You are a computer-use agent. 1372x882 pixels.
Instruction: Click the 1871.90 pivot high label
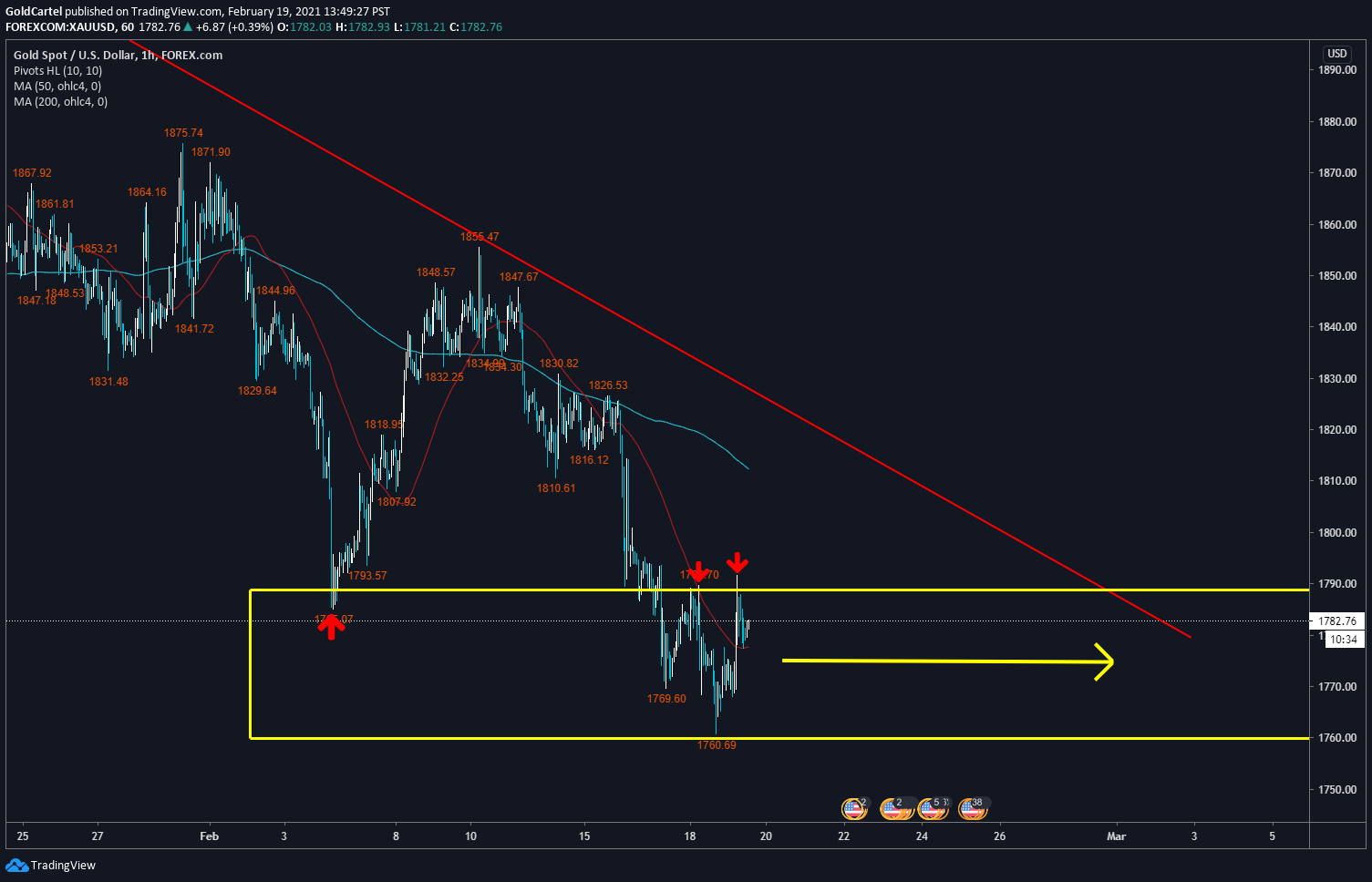(x=211, y=152)
